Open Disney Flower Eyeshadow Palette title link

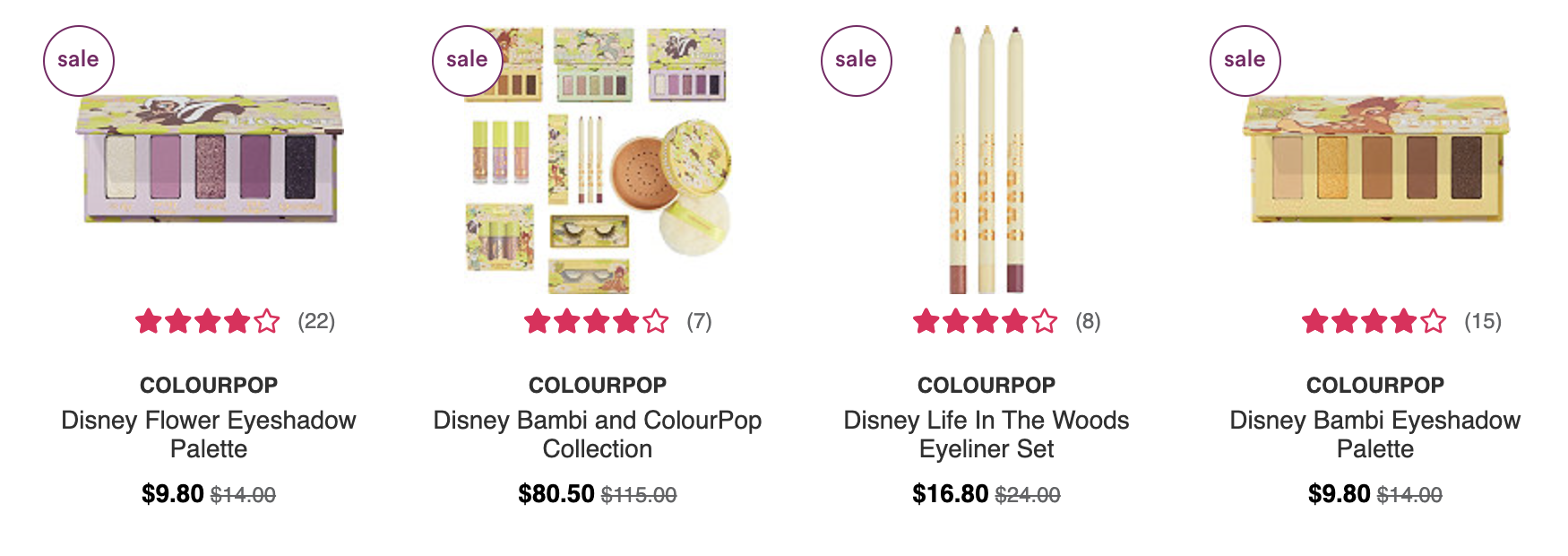209,434
